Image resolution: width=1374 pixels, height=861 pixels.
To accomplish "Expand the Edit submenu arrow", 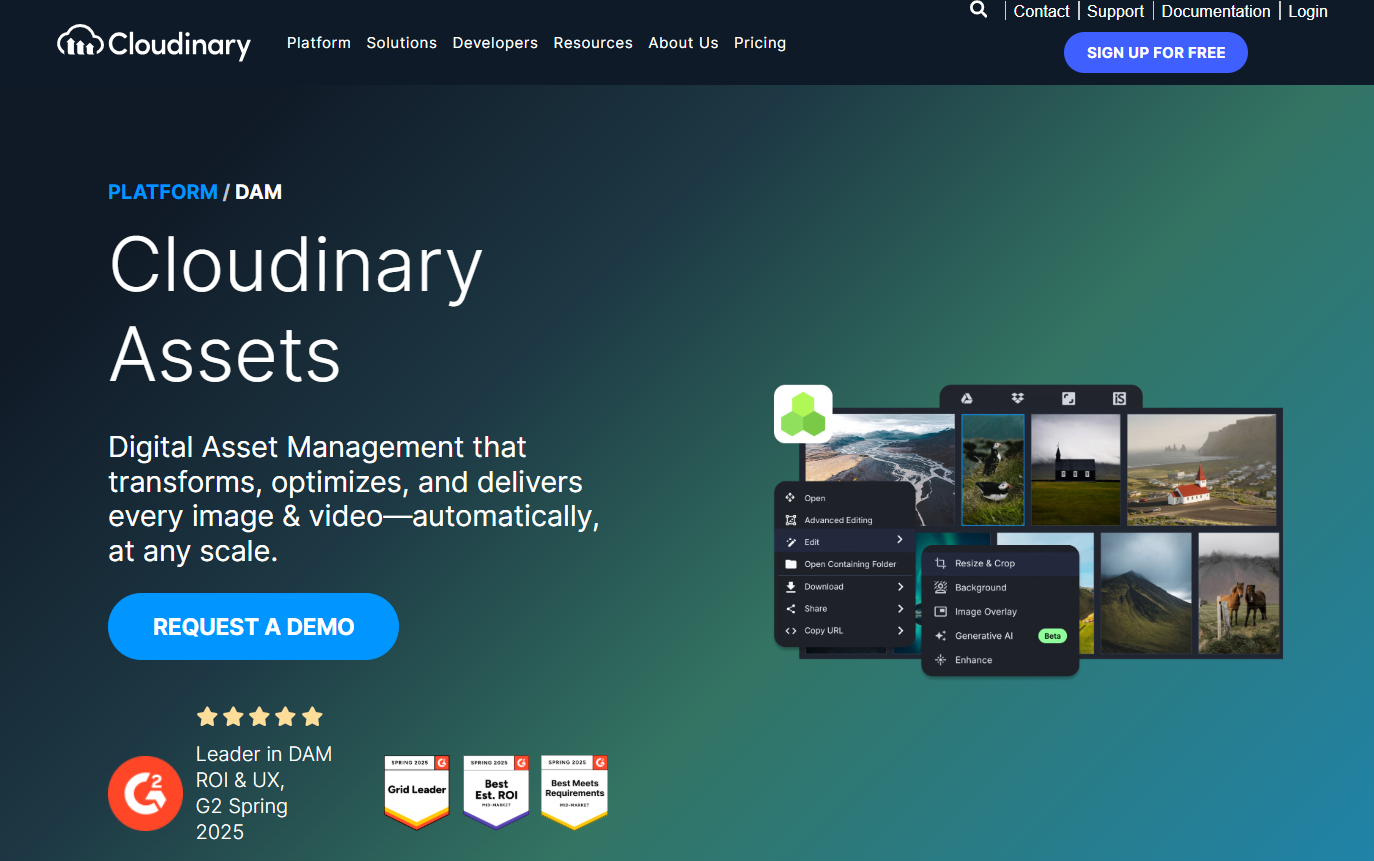I will click(900, 541).
